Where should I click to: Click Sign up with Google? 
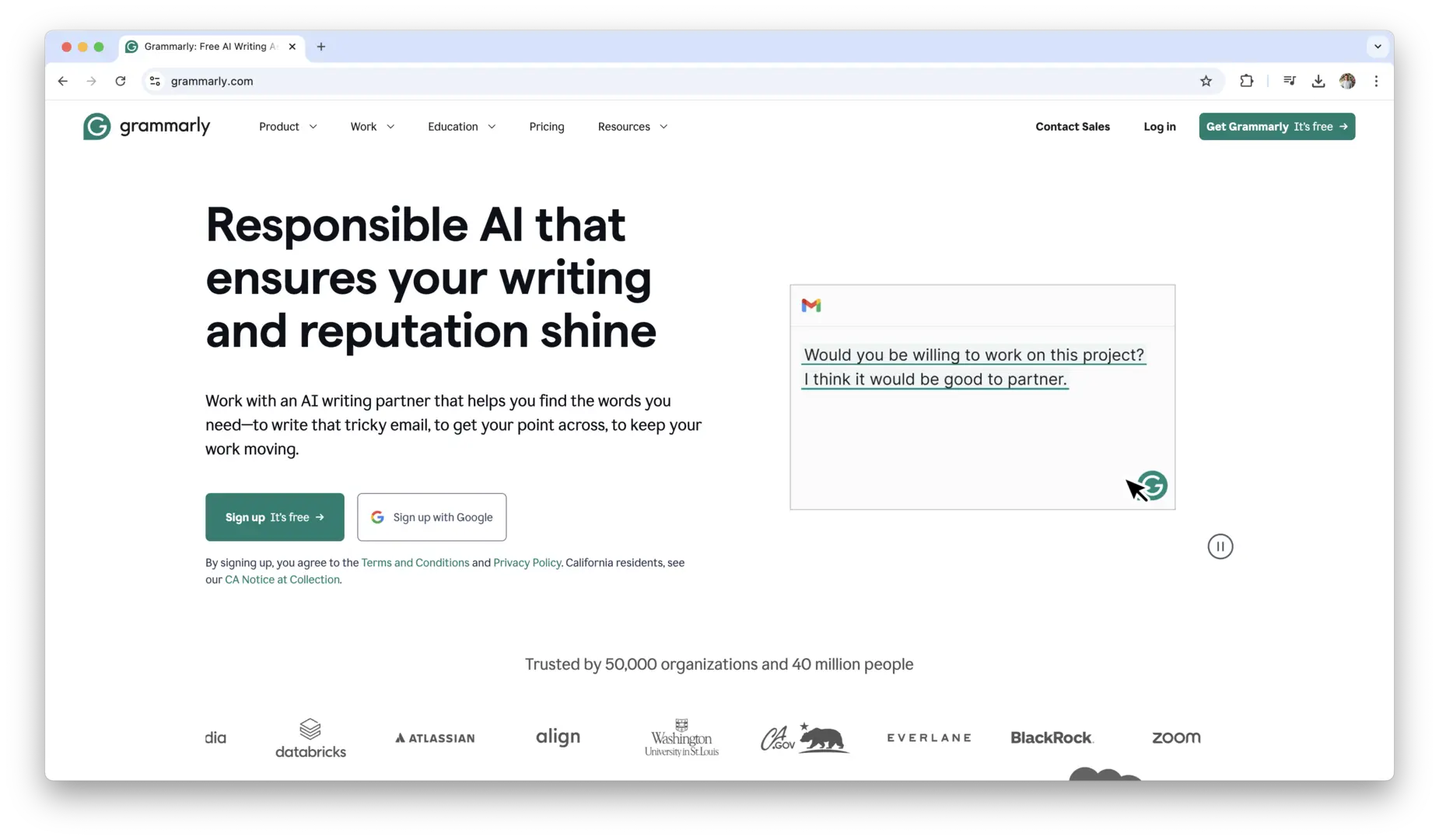(432, 517)
